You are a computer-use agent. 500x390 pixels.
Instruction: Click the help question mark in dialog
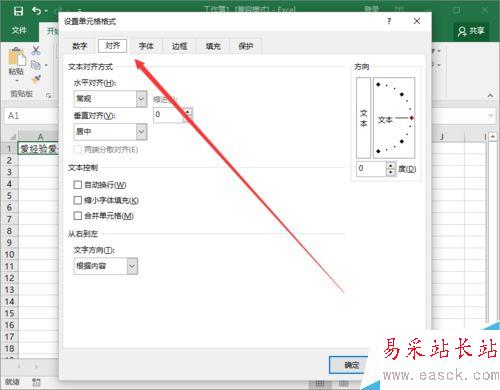tap(389, 21)
